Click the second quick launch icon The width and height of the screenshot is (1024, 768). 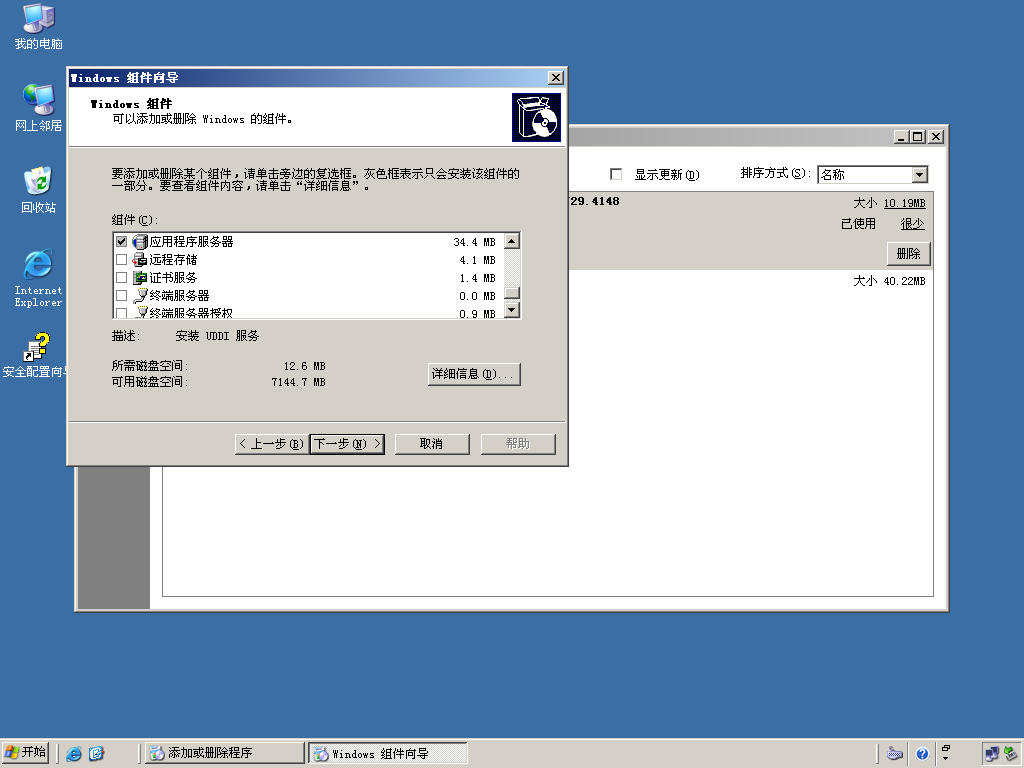pyautogui.click(x=96, y=754)
